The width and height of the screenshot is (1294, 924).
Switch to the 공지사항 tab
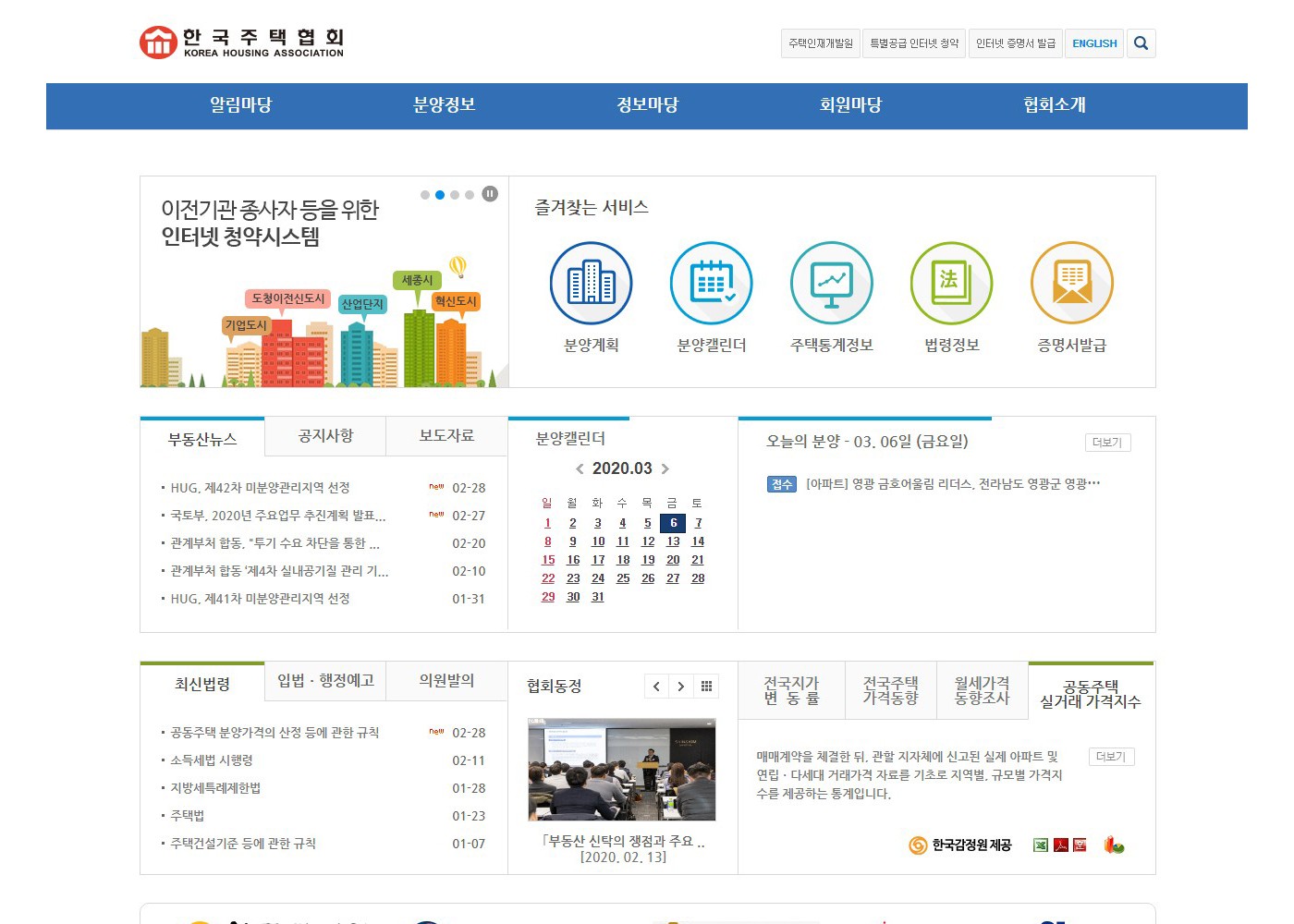coord(325,436)
